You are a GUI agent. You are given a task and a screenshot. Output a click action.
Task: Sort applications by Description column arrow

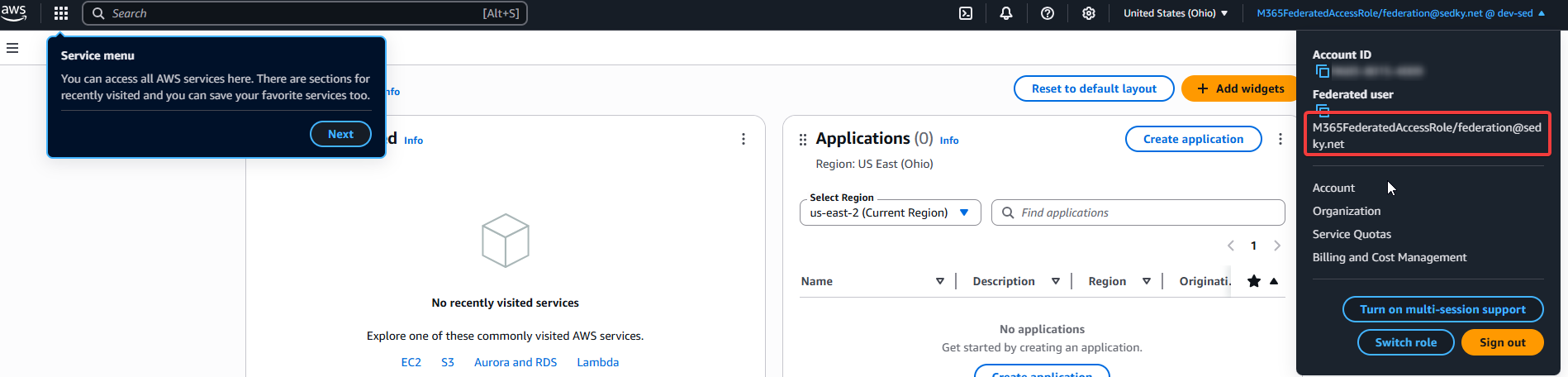click(x=1055, y=281)
